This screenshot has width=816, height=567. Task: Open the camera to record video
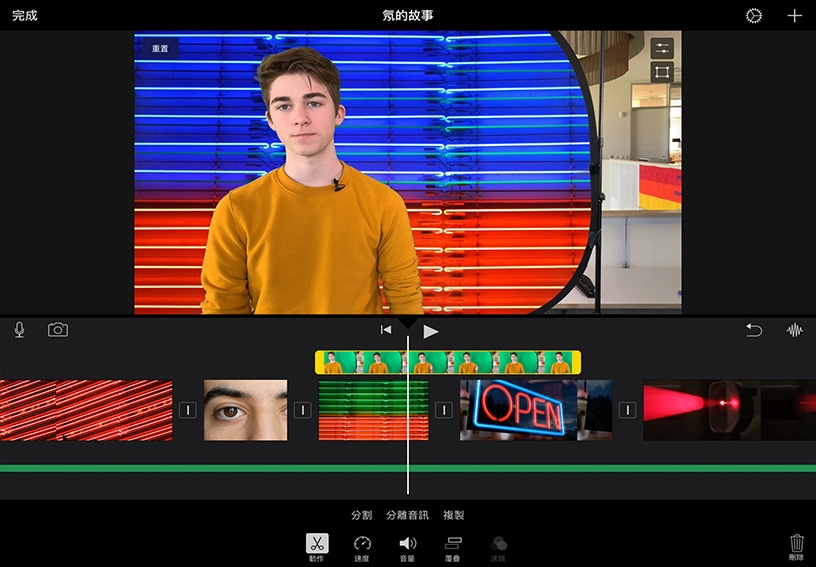pyautogui.click(x=58, y=330)
